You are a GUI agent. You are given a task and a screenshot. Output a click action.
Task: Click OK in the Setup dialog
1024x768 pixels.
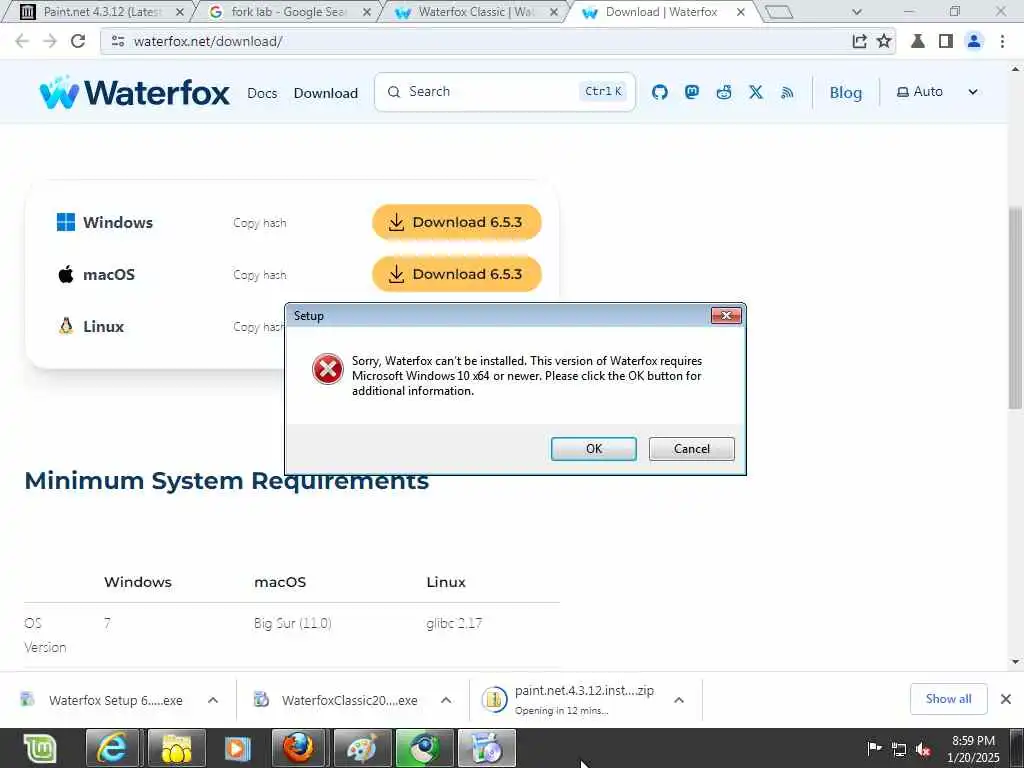click(594, 449)
